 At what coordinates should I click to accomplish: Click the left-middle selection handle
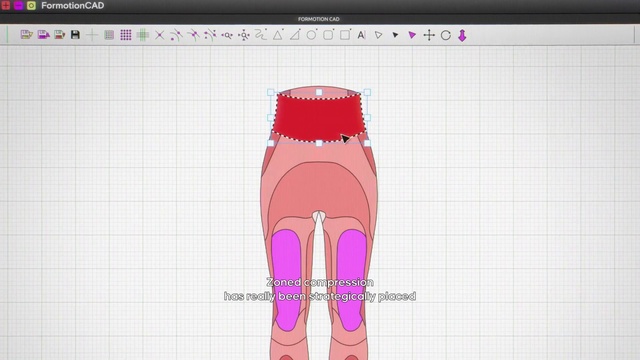pyautogui.click(x=271, y=118)
